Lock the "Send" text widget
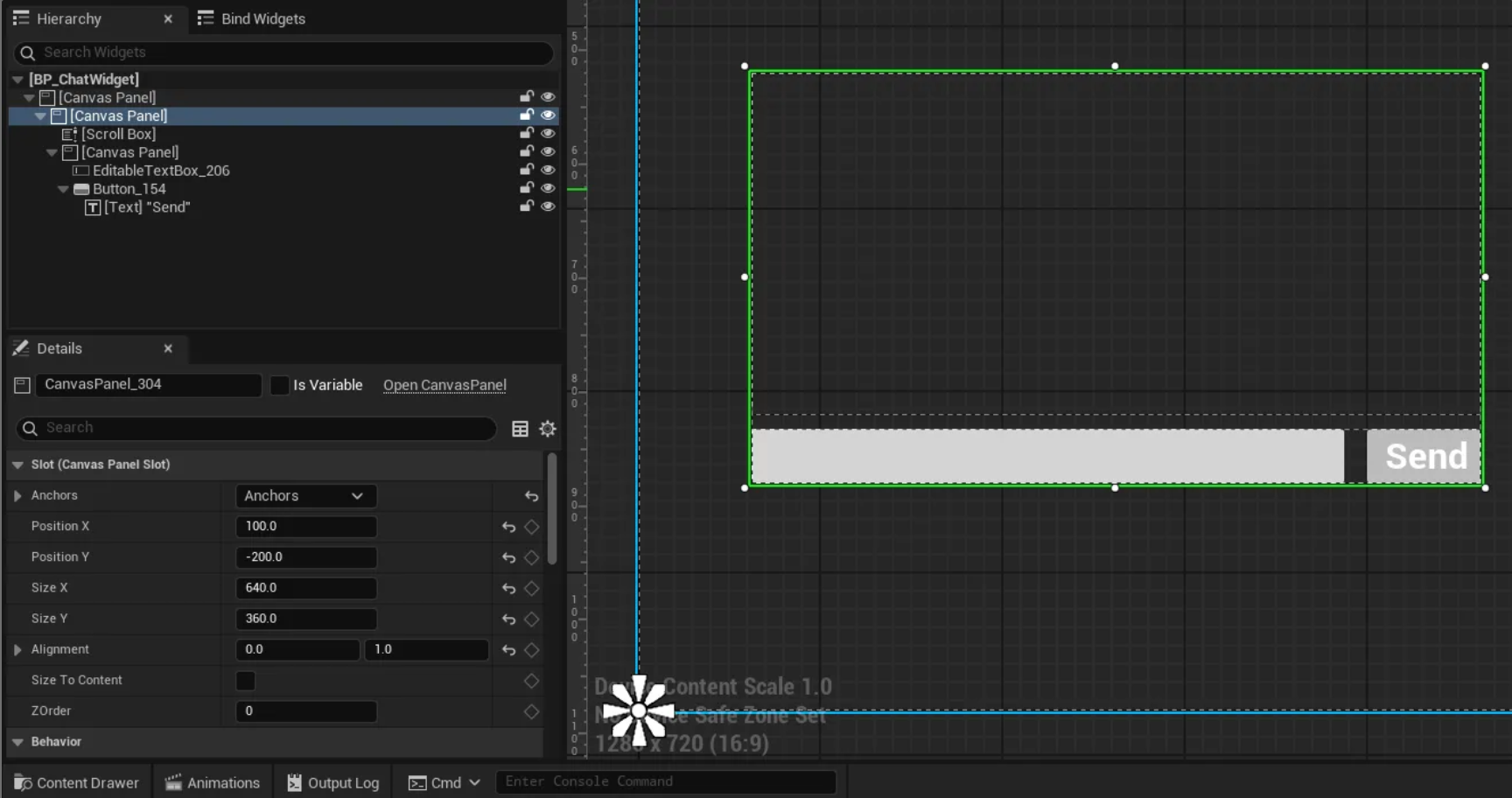Viewport: 1512px width, 798px height. [x=526, y=206]
